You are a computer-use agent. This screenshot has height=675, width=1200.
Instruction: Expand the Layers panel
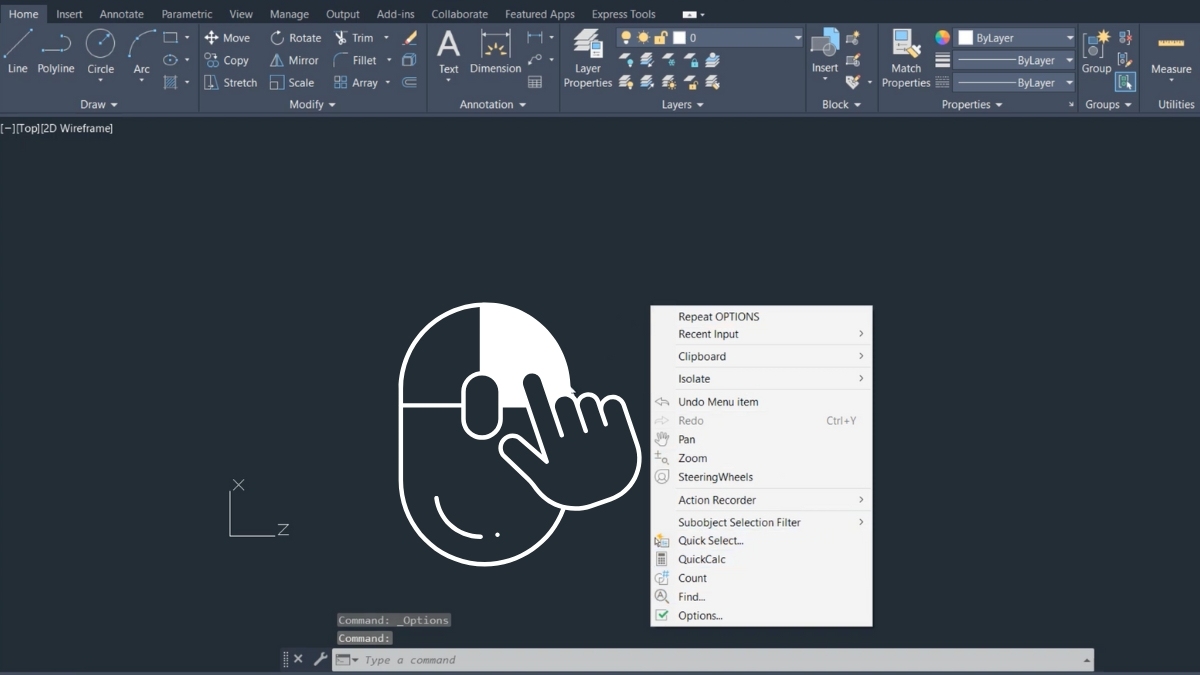(683, 104)
